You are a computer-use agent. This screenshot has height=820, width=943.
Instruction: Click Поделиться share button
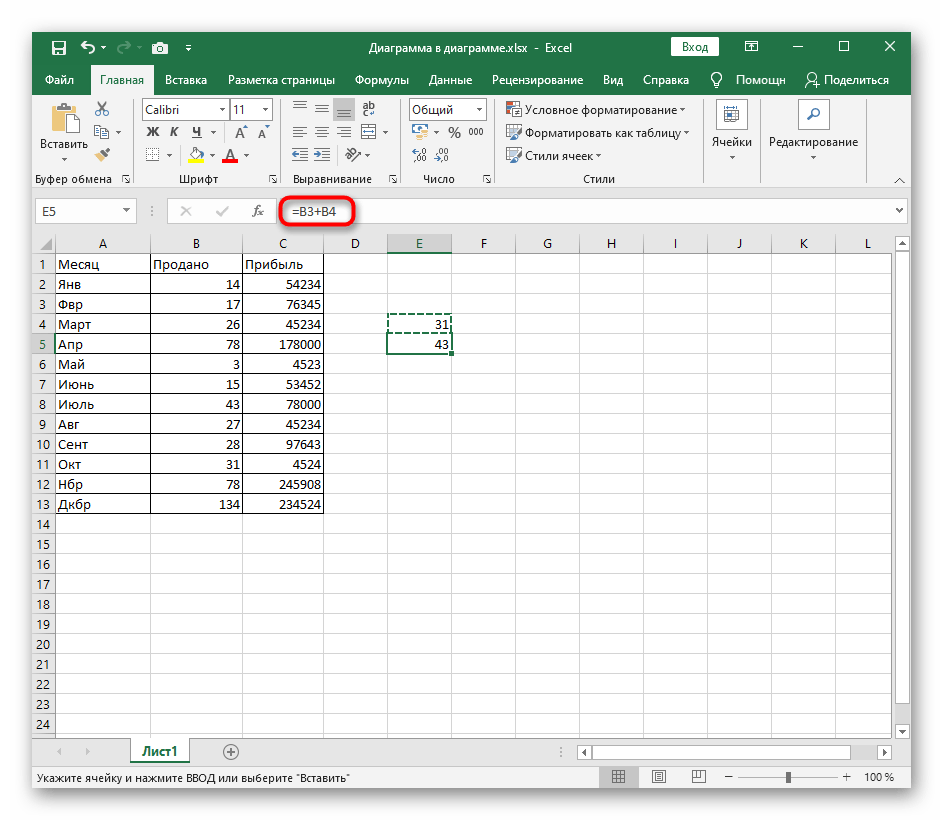[x=847, y=80]
